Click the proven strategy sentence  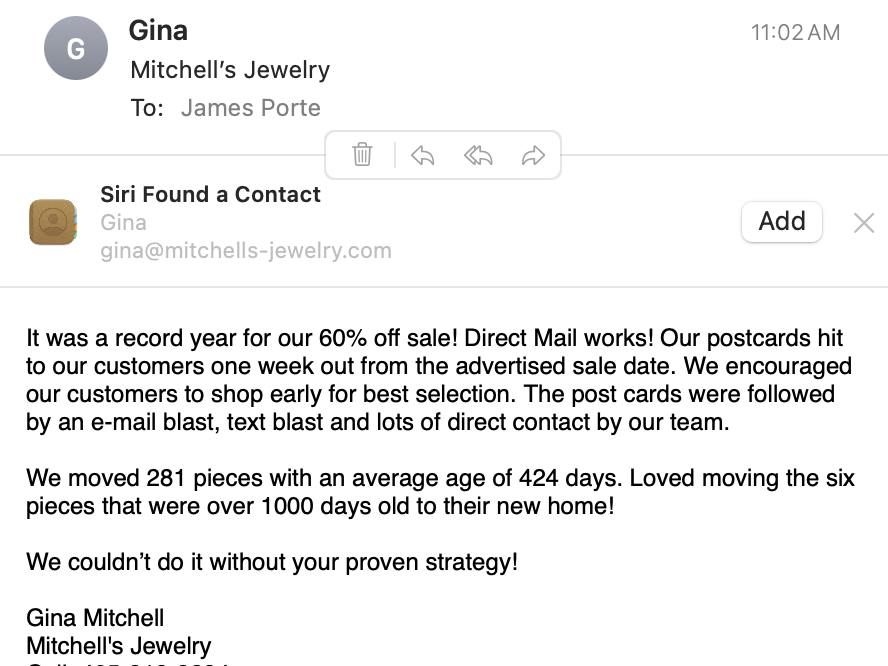(272, 561)
